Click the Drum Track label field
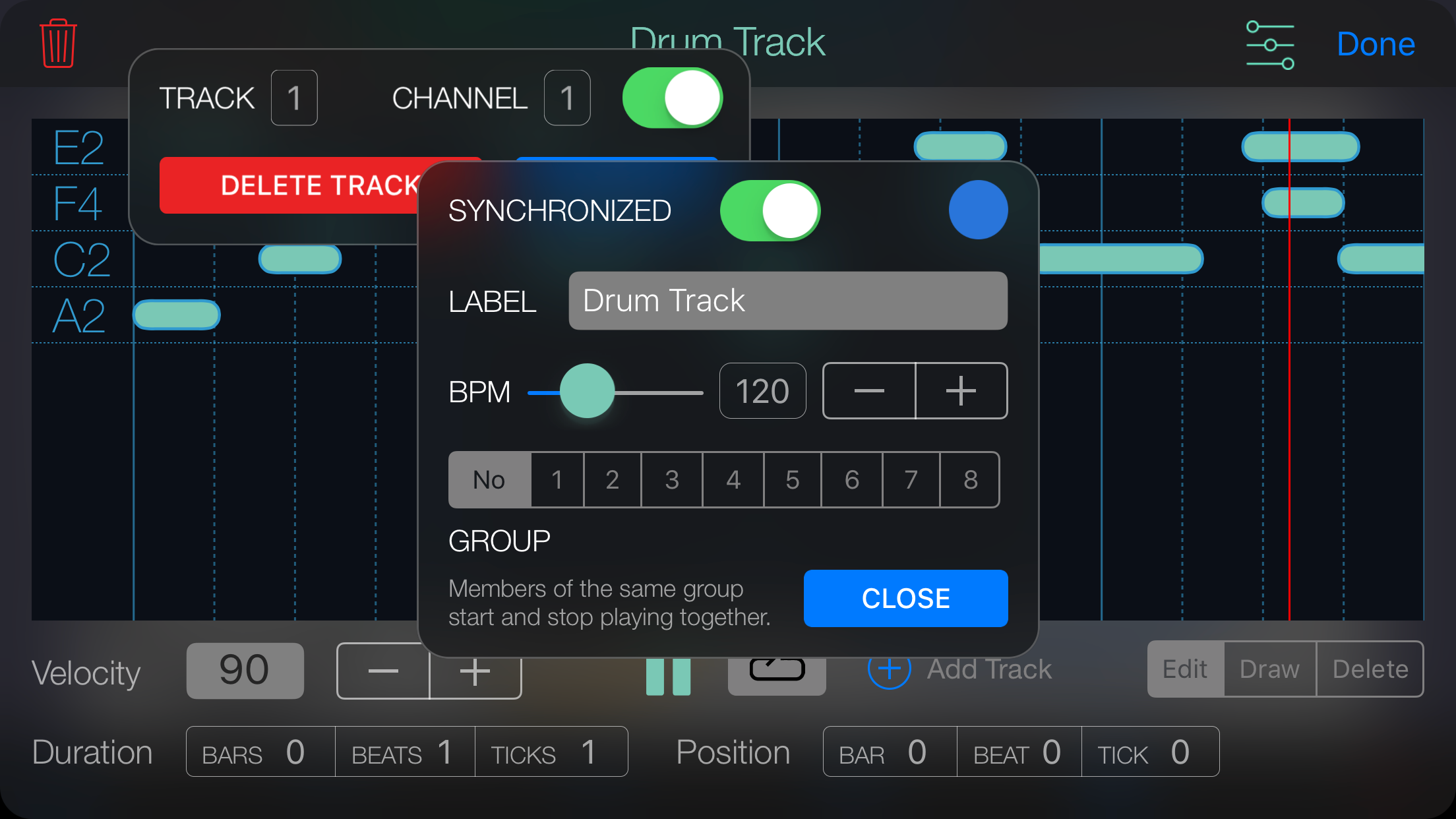 [x=787, y=301]
